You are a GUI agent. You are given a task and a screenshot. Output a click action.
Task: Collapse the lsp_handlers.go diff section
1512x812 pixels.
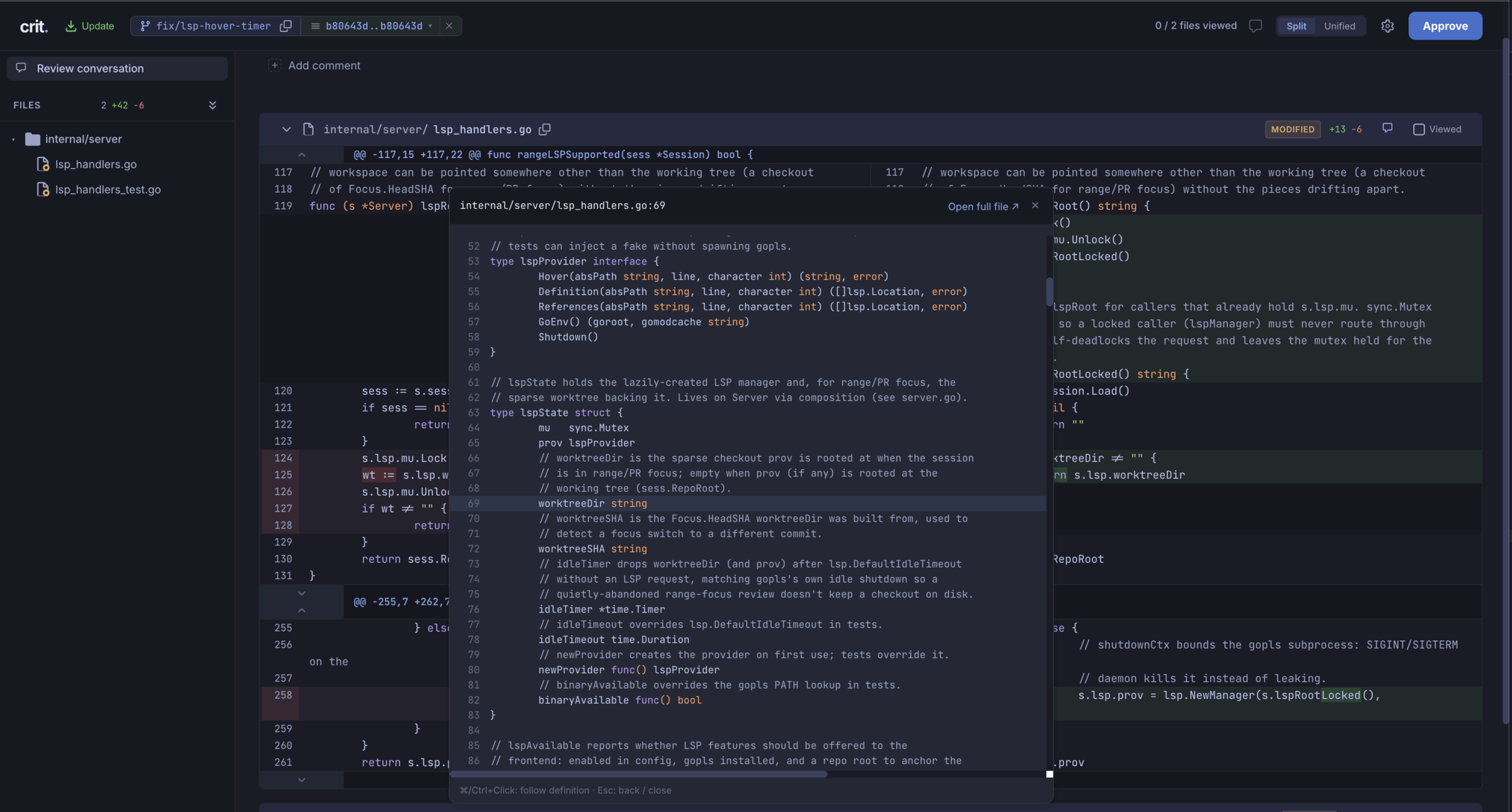[287, 129]
